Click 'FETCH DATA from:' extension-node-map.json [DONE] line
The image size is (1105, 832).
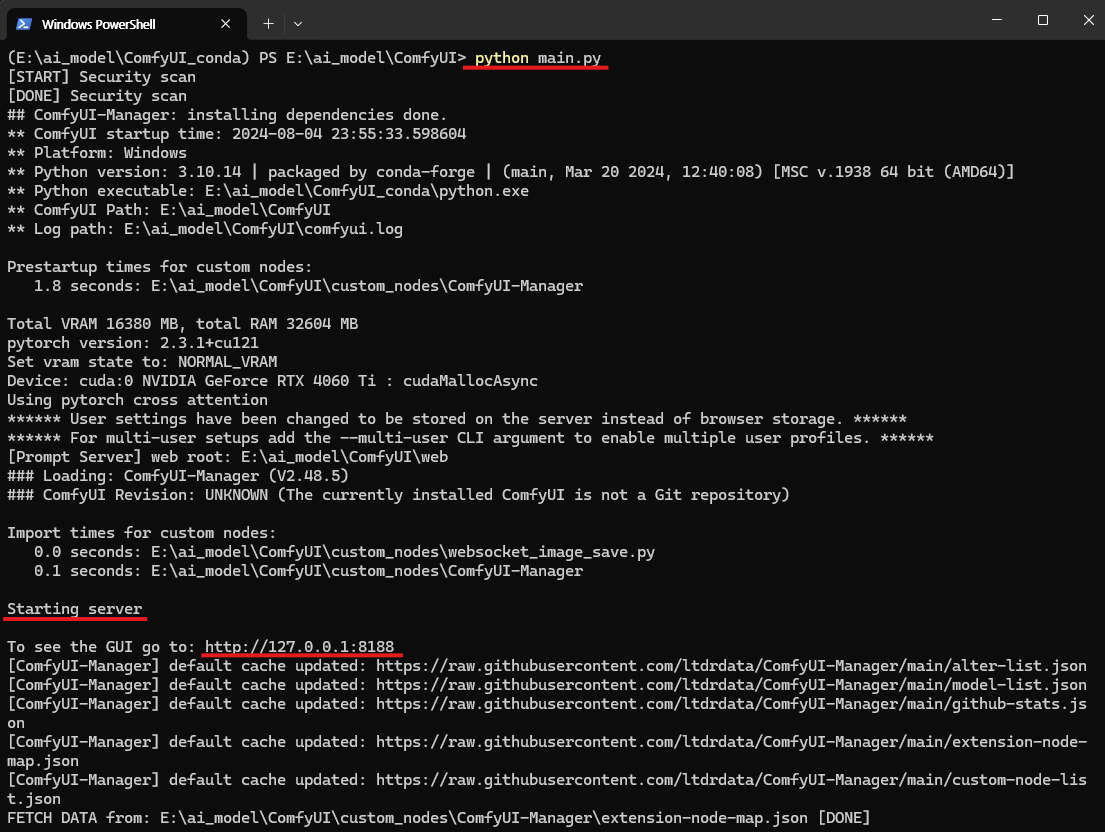[438, 818]
